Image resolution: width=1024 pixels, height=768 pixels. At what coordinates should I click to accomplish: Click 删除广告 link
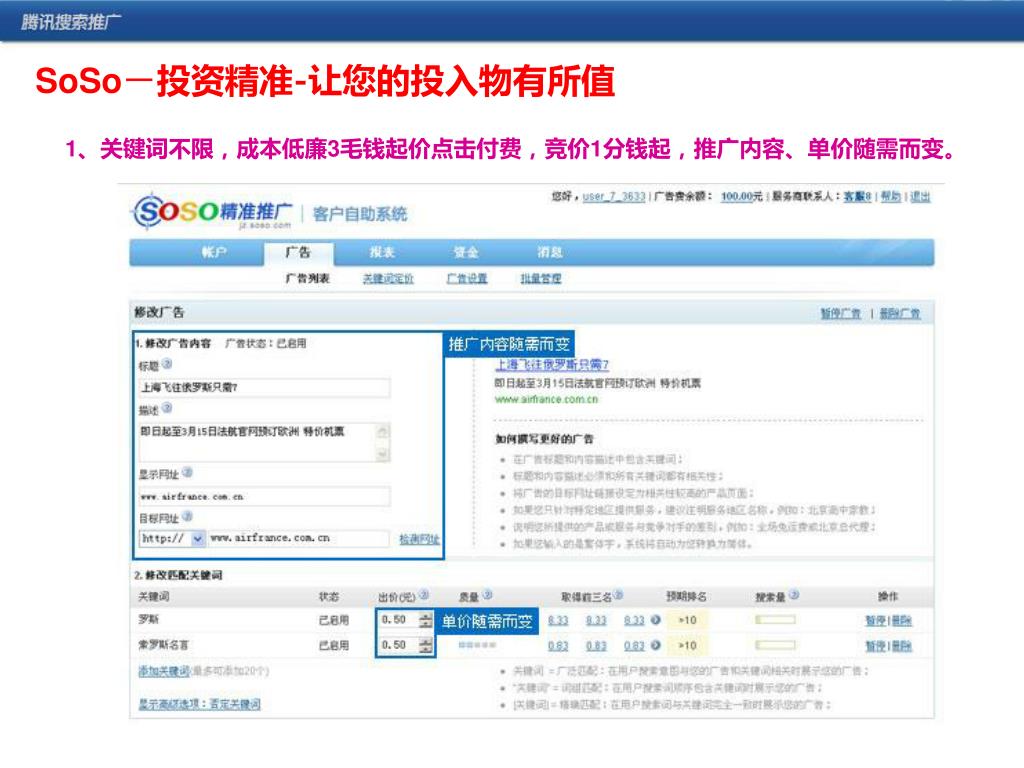click(x=900, y=313)
